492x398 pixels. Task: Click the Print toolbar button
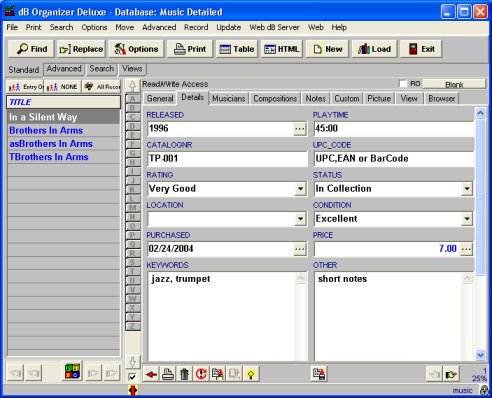[x=190, y=49]
